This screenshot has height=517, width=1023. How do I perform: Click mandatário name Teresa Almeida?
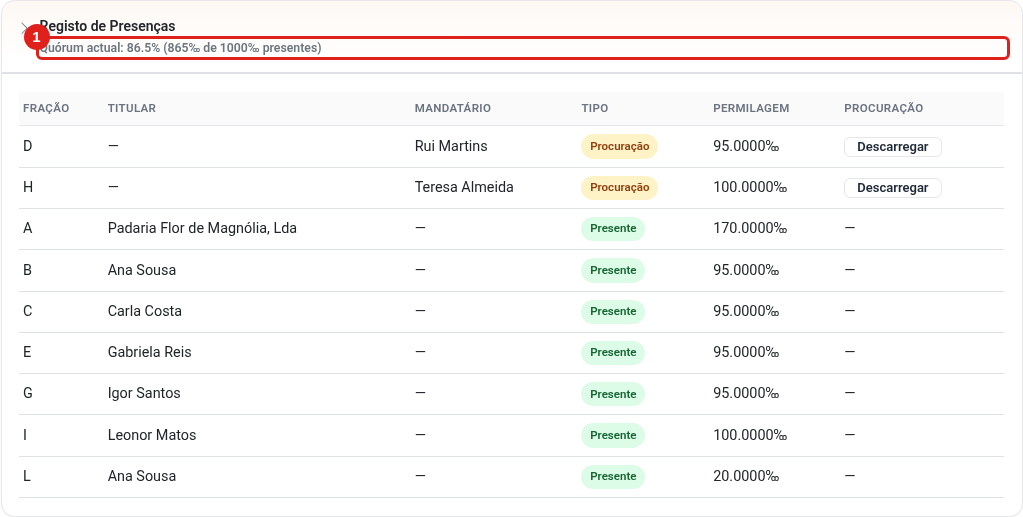(464, 187)
